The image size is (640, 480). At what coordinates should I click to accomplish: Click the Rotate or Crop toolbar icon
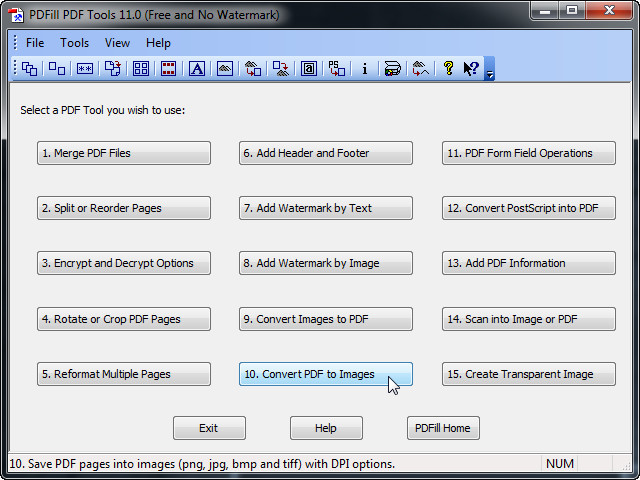coord(113,68)
